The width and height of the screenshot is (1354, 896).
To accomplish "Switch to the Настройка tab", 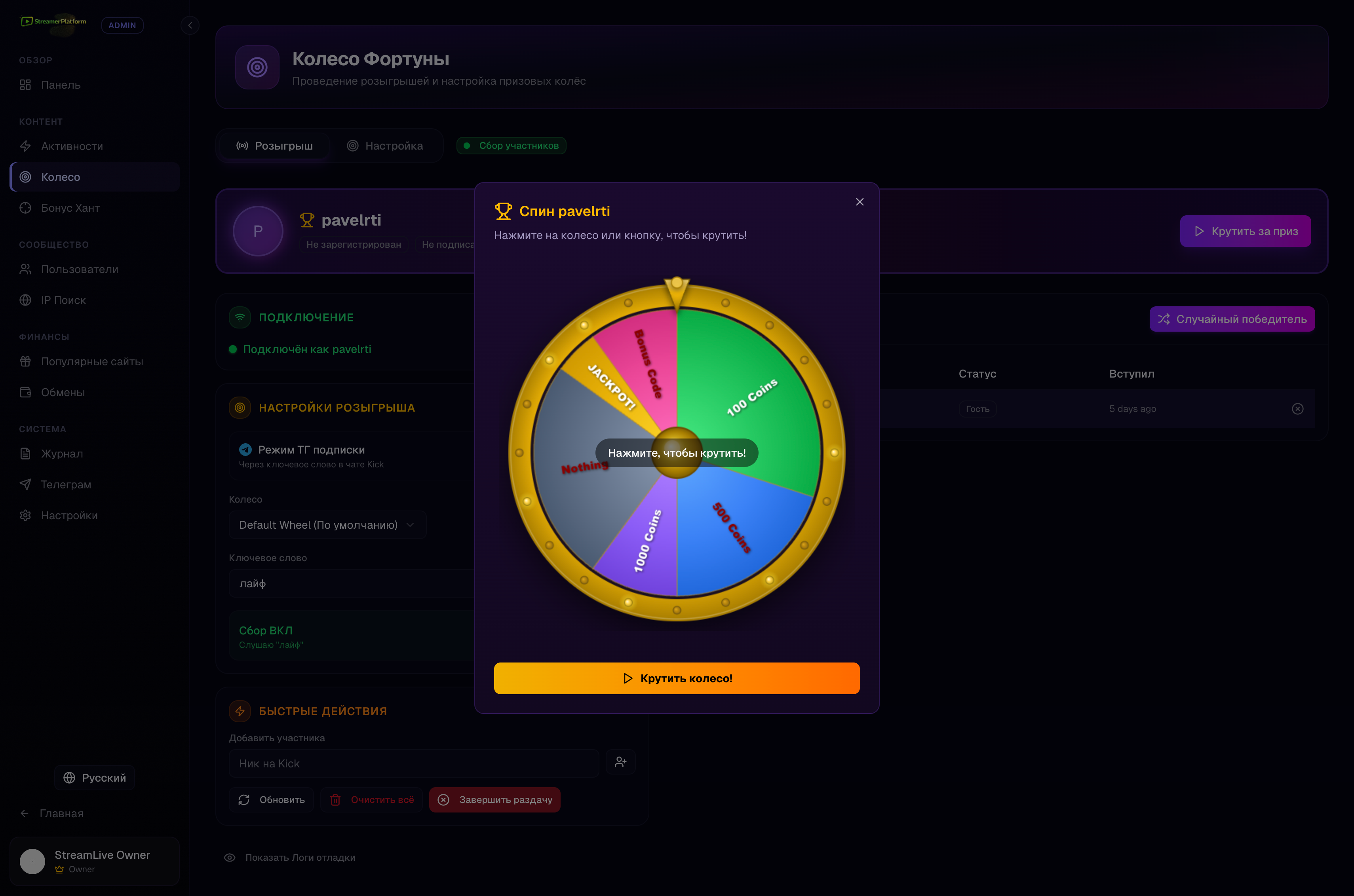I will coord(386,146).
